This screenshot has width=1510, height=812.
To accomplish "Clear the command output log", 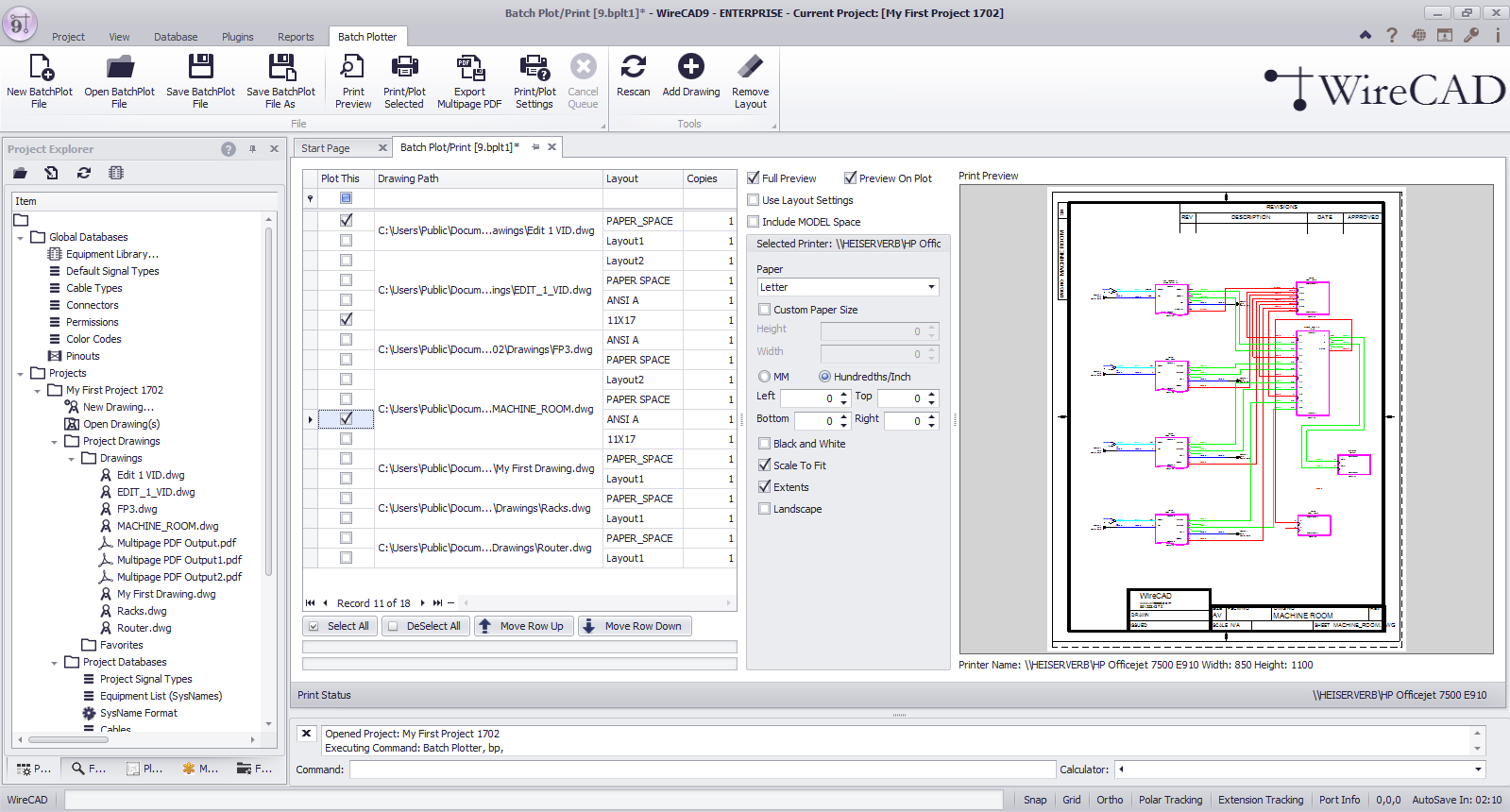I will click(x=306, y=734).
